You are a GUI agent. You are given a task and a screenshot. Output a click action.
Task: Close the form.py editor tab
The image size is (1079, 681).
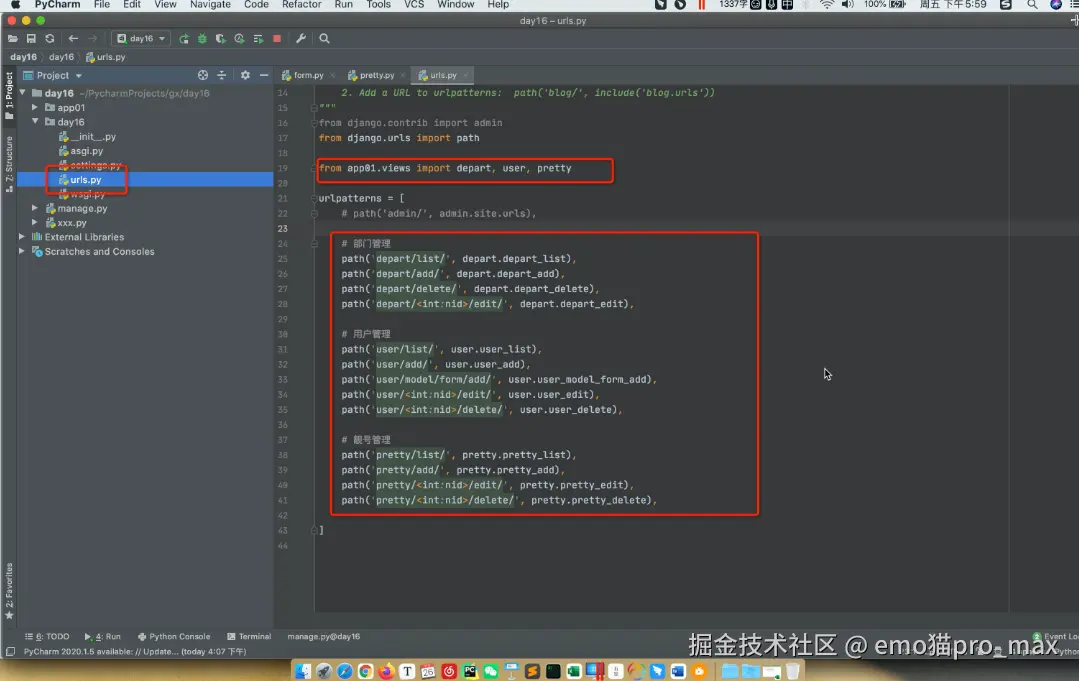(x=332, y=75)
